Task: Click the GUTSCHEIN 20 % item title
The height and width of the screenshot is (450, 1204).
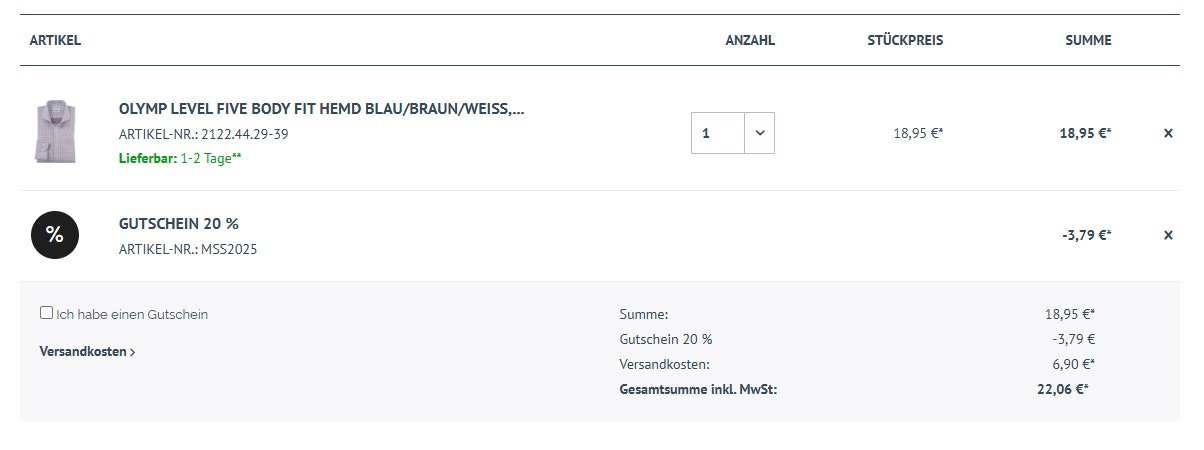Action: tap(178, 224)
